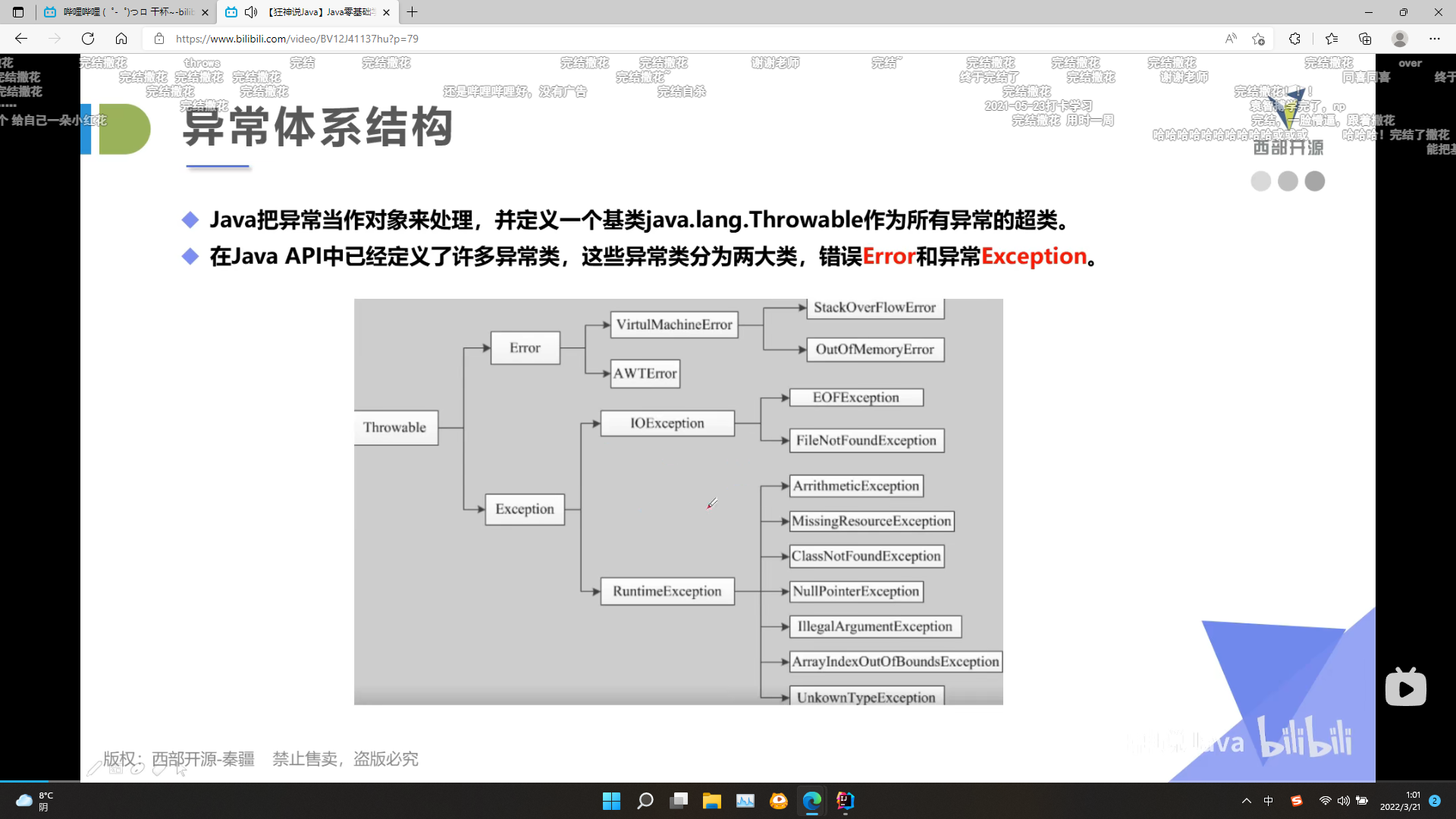The width and height of the screenshot is (1456, 819).
Task: Mute the tab via speaker icon
Action: [251, 12]
